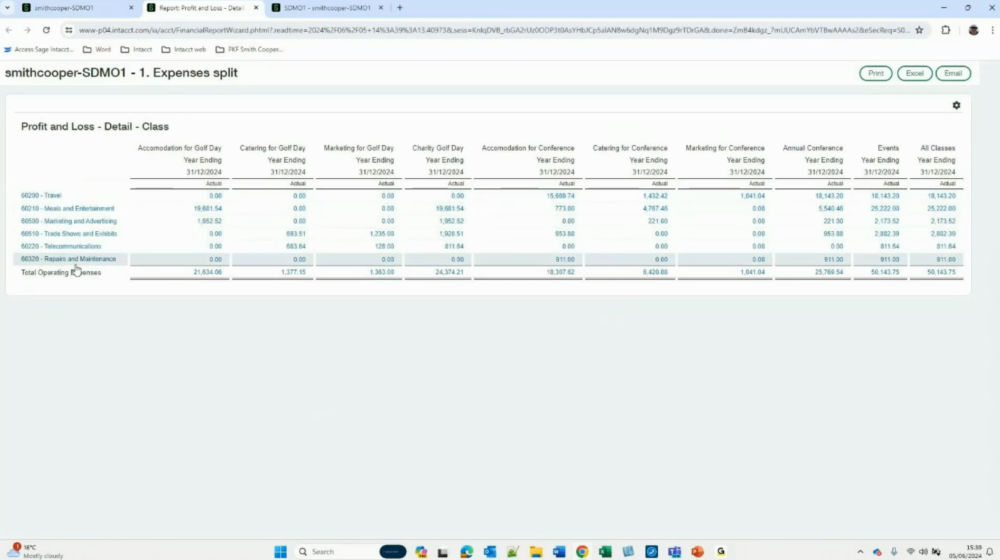Open the weather widget showing 16°C
1000x560 pixels.
[35, 552]
